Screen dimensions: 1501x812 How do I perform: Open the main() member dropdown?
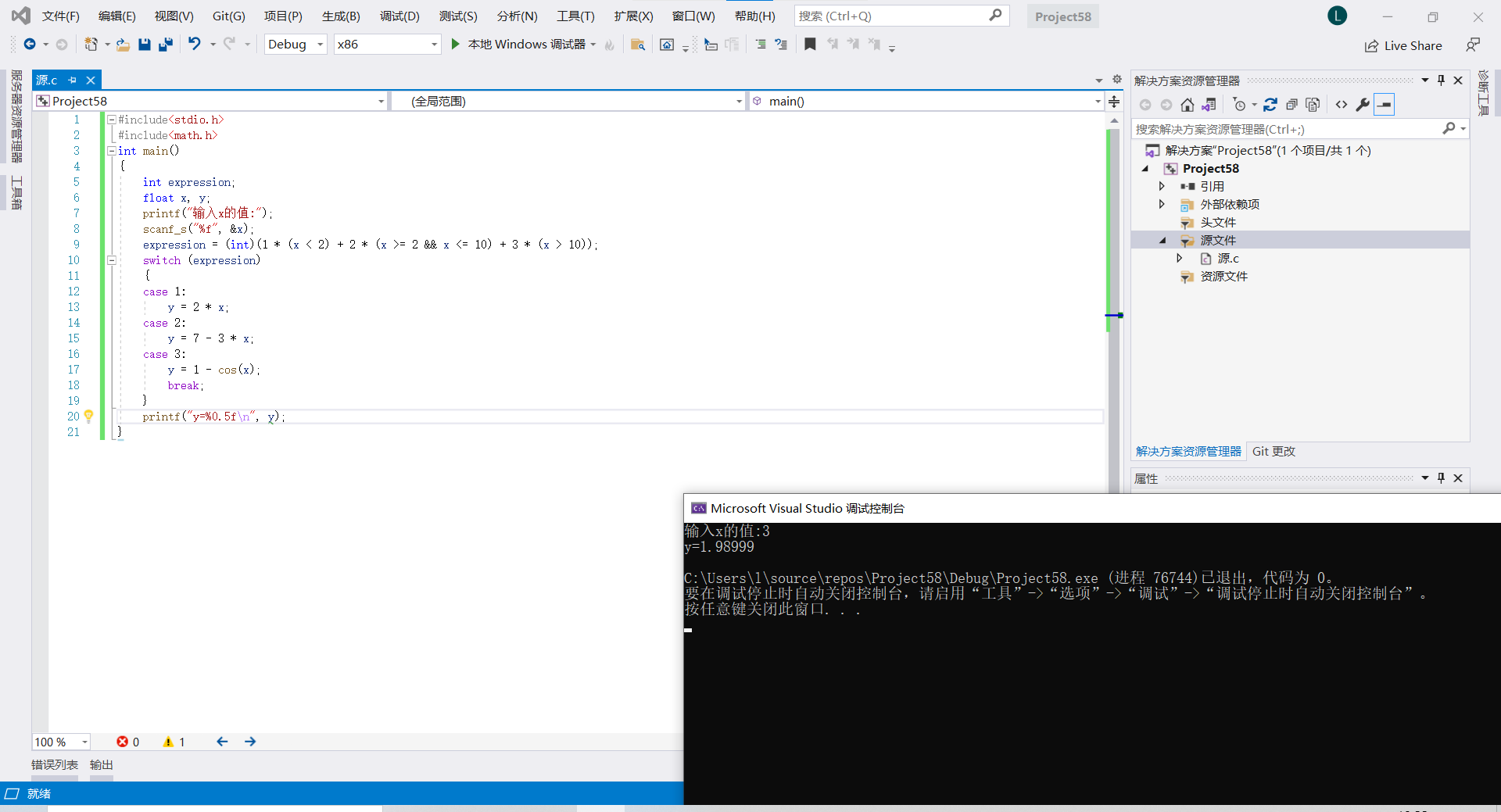pos(926,102)
